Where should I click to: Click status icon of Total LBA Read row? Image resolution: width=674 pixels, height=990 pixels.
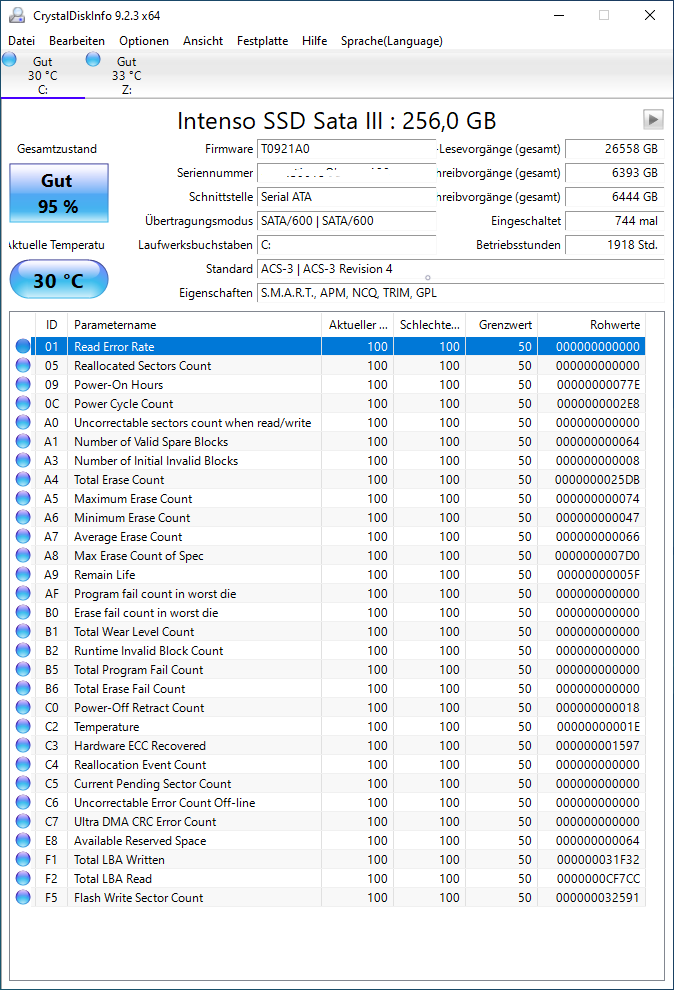23,878
